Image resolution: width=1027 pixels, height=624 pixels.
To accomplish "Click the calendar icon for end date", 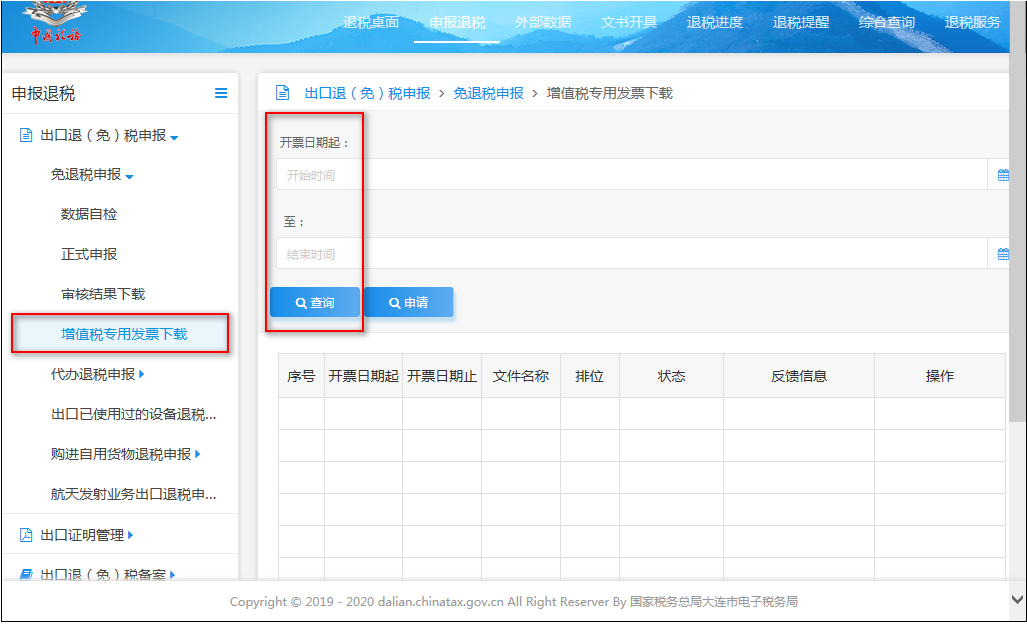I will (x=1003, y=254).
